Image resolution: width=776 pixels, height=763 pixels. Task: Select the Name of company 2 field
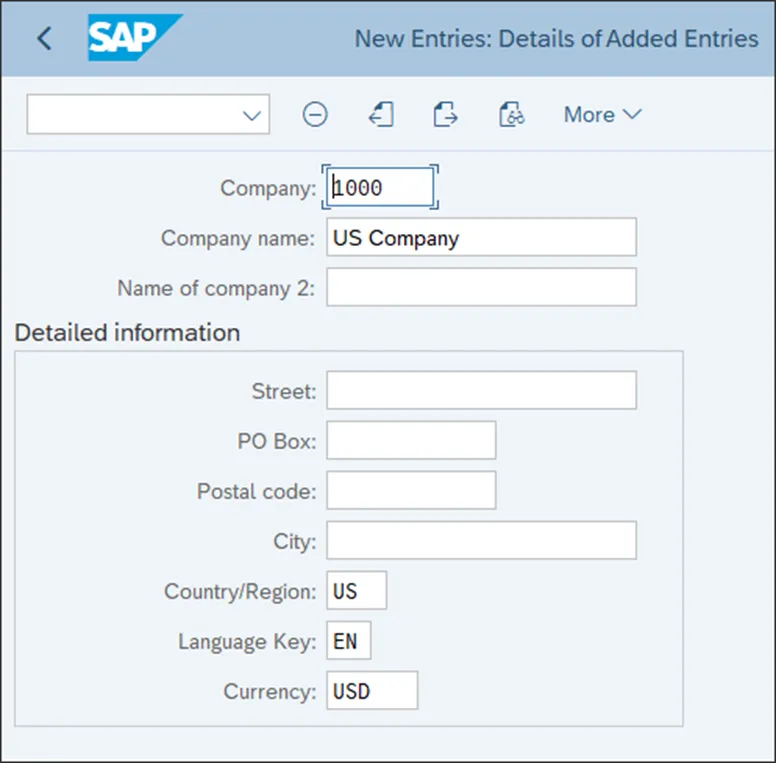pyautogui.click(x=481, y=288)
